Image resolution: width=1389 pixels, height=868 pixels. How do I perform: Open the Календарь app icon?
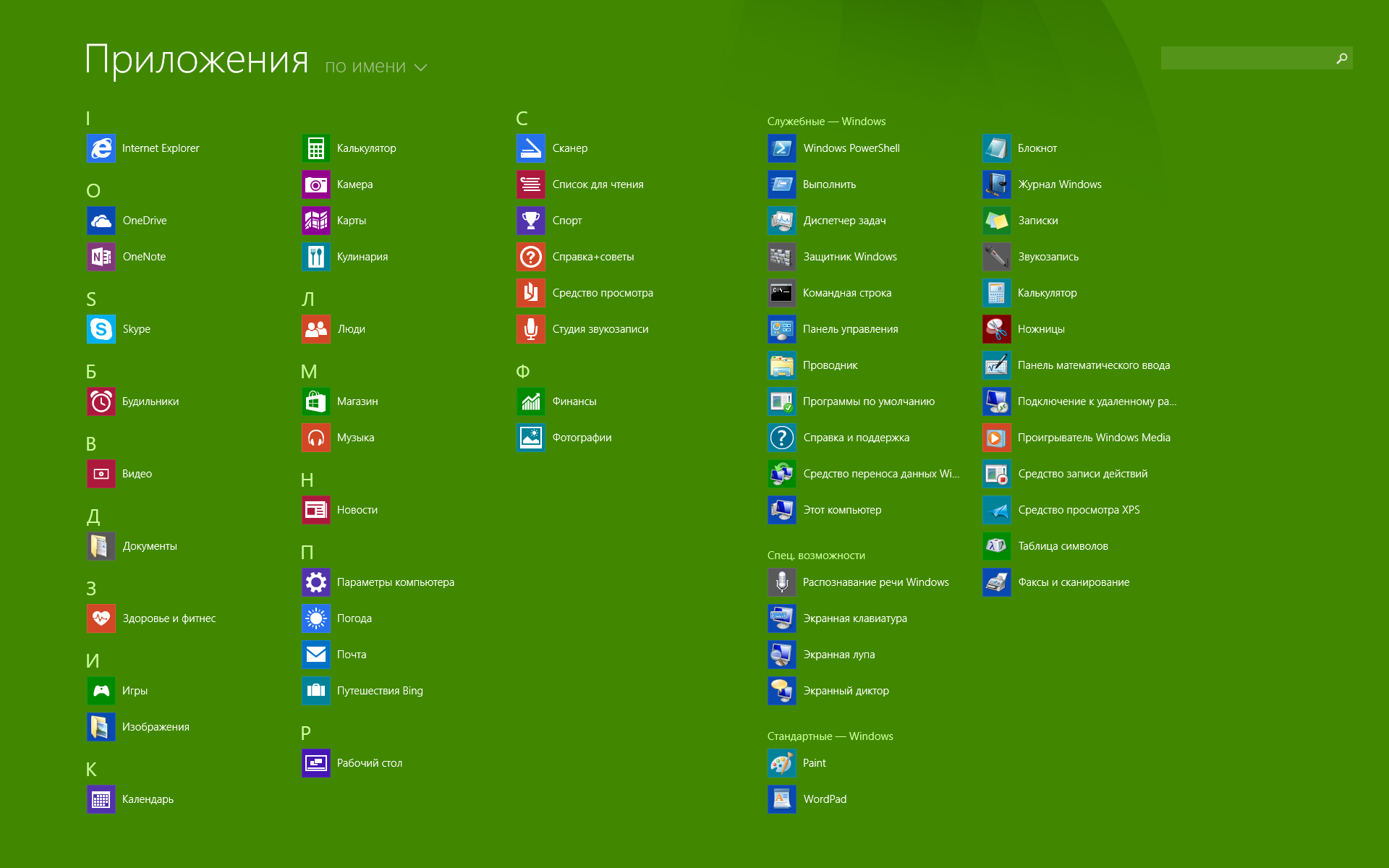coord(101,799)
